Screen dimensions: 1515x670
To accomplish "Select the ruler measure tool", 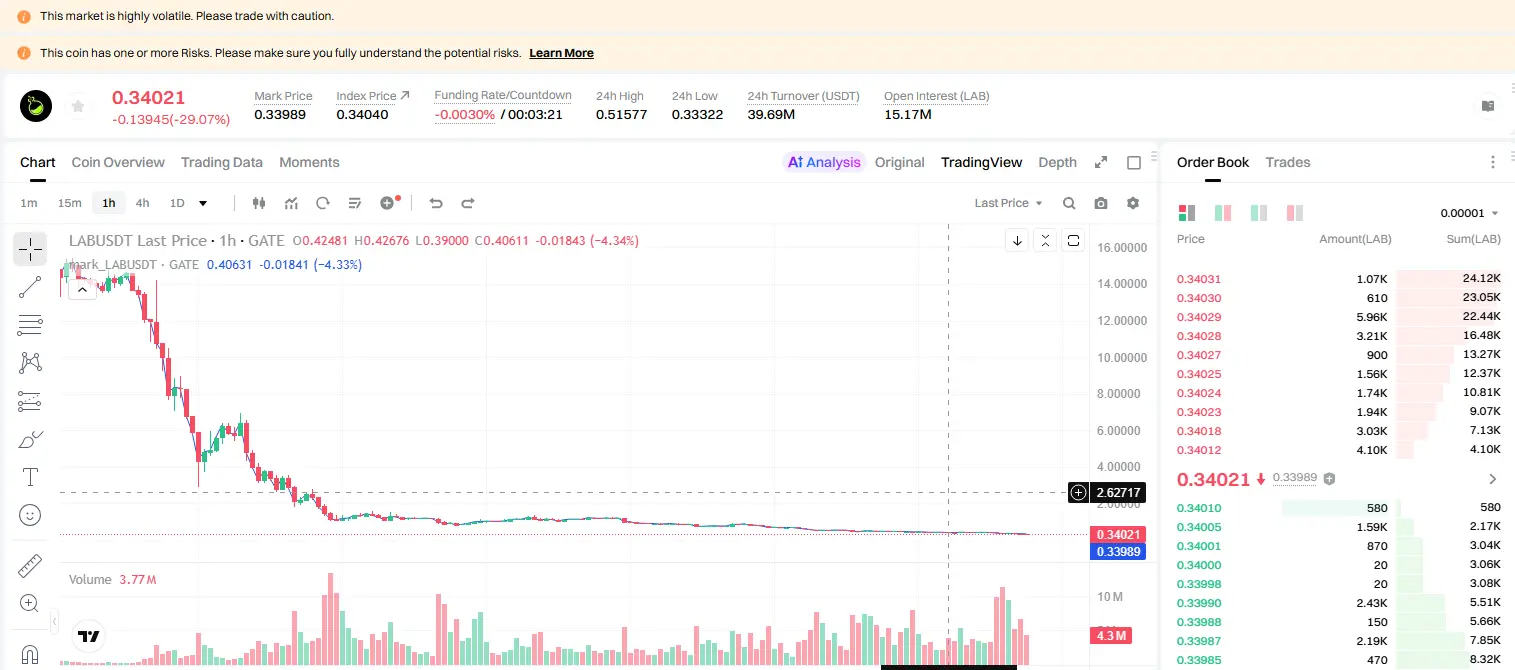I will click(x=30, y=566).
